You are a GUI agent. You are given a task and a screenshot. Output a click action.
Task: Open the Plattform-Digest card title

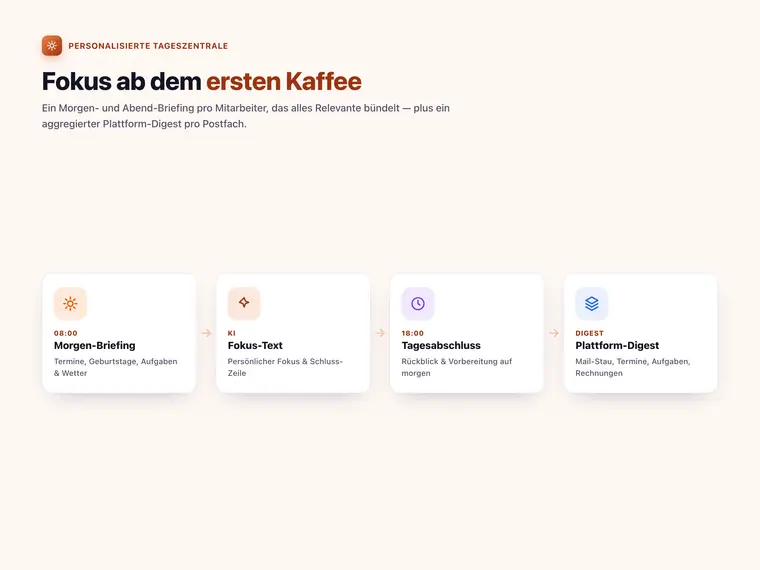[x=617, y=346]
